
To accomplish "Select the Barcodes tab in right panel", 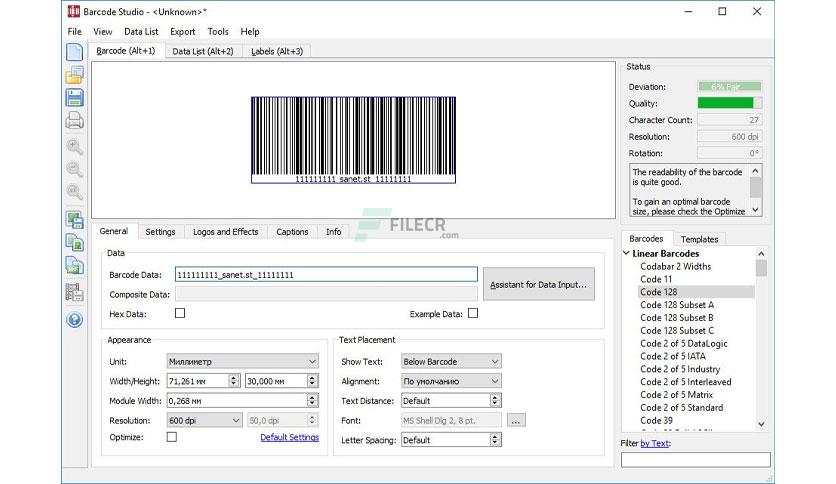I will (646, 239).
